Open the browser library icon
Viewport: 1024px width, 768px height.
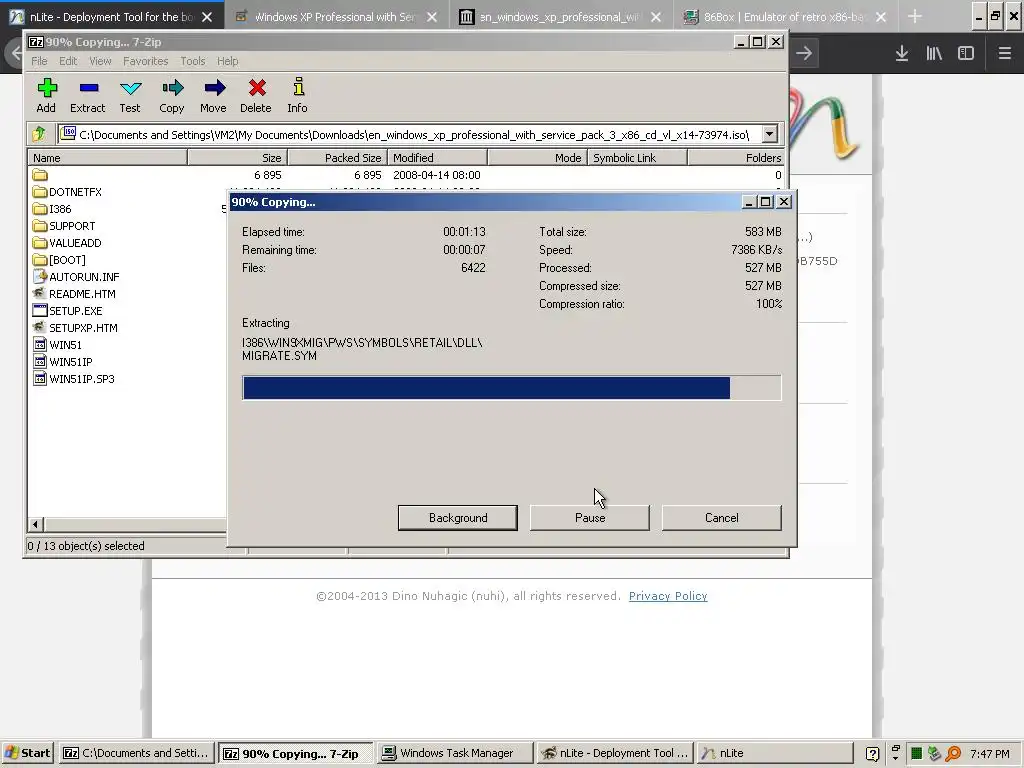click(934, 54)
